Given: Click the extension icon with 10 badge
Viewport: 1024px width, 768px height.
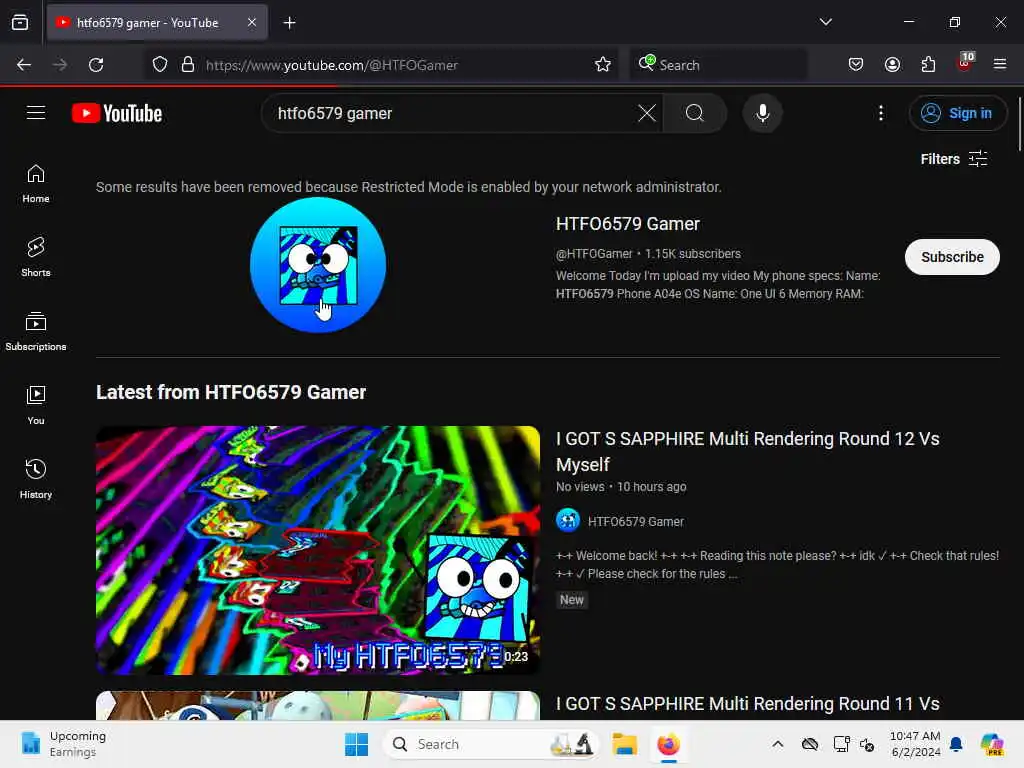Looking at the screenshot, I should [965, 63].
